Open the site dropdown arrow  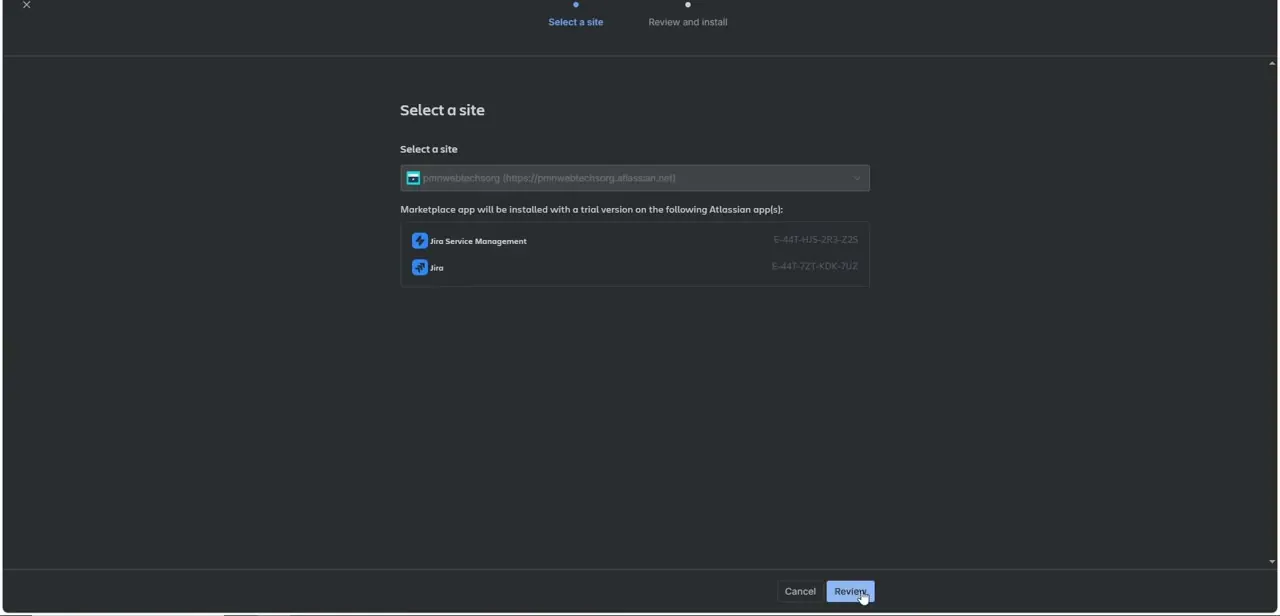pyautogui.click(x=857, y=178)
